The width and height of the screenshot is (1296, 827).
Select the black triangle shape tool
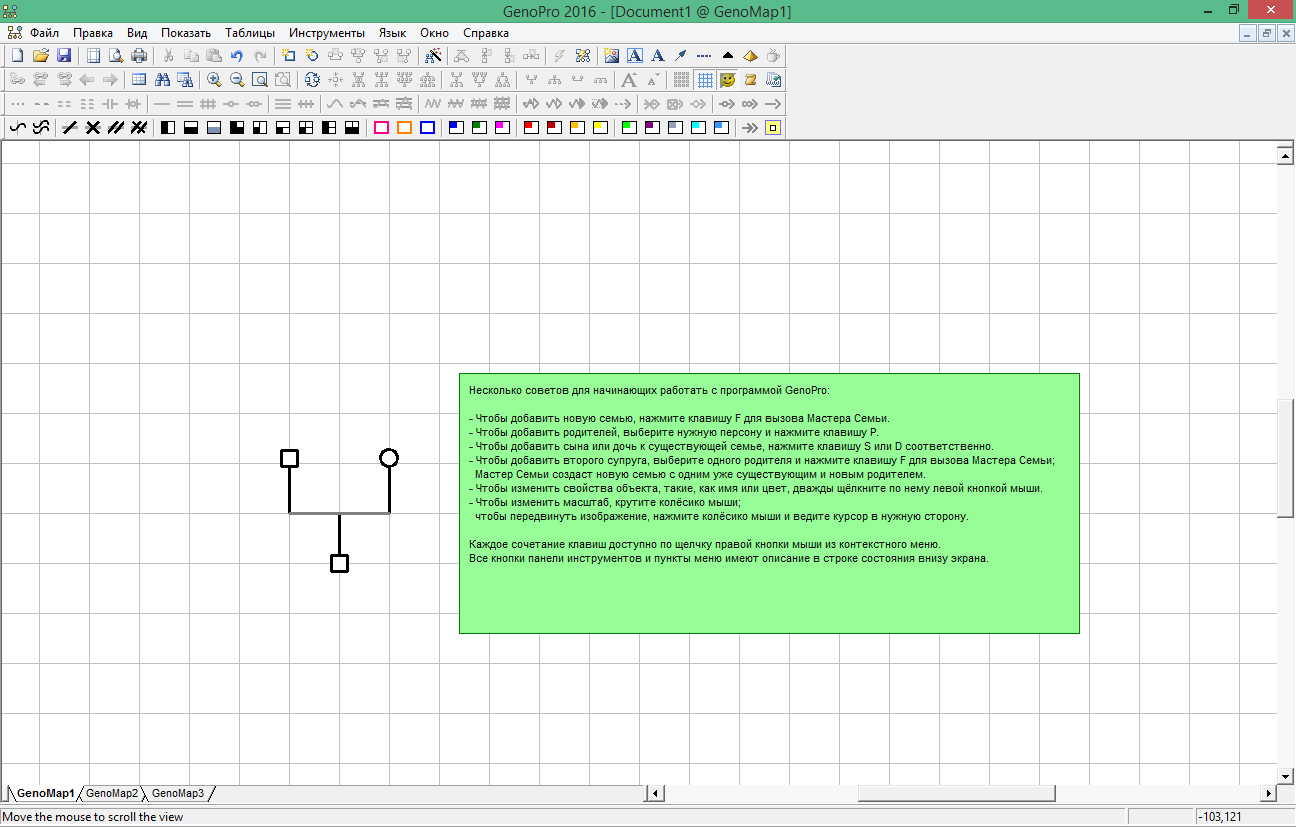click(x=728, y=56)
